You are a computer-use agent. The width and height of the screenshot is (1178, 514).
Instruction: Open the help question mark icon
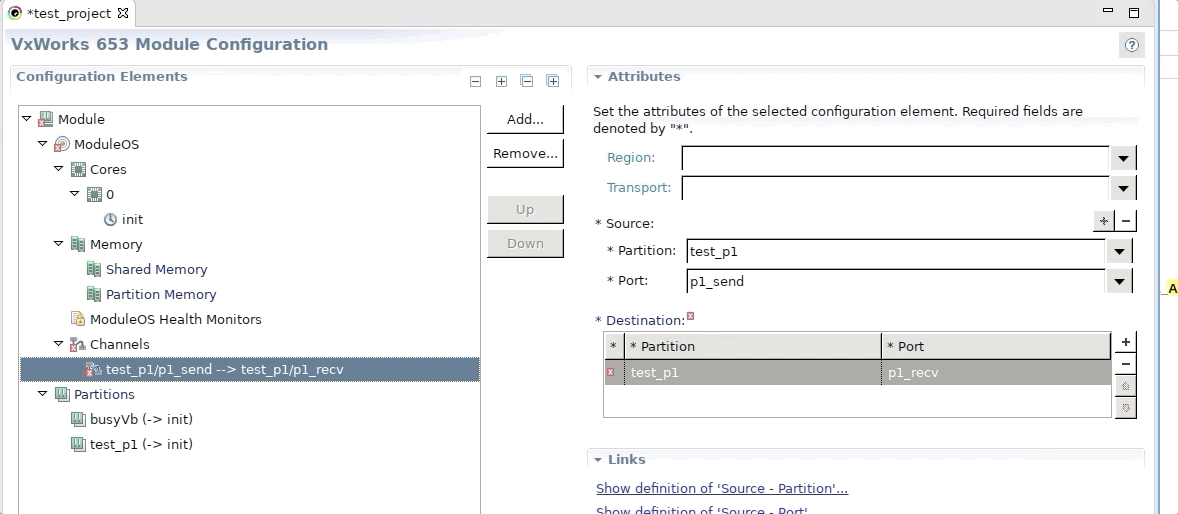point(1131,45)
